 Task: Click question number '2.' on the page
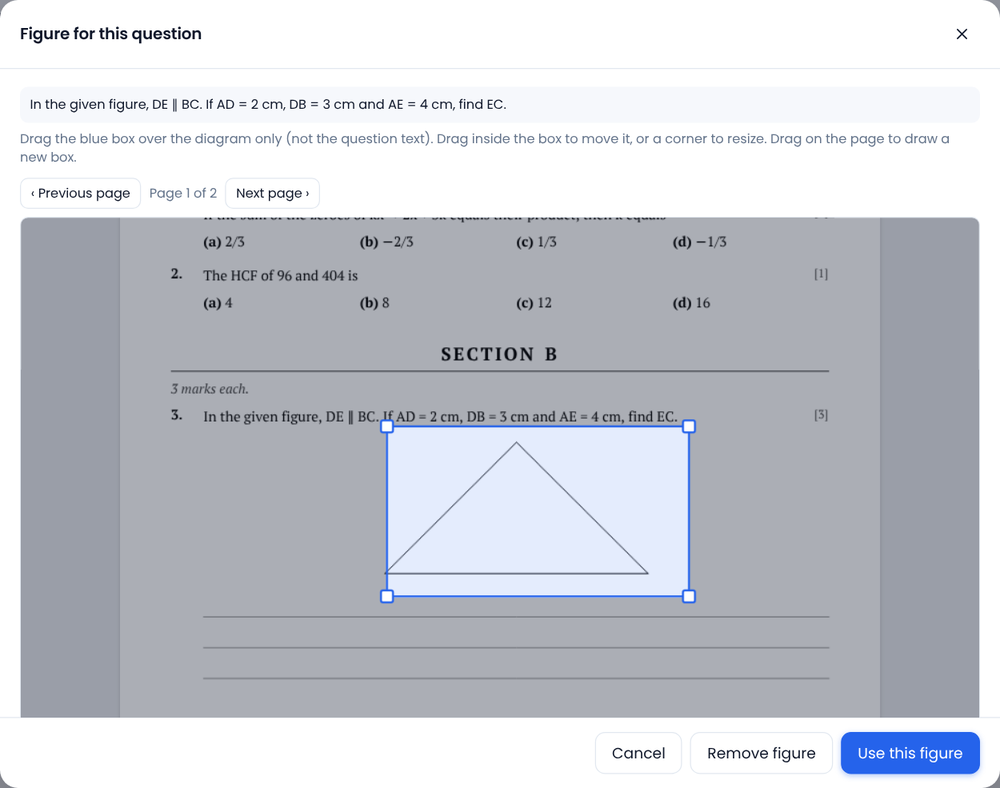point(177,274)
